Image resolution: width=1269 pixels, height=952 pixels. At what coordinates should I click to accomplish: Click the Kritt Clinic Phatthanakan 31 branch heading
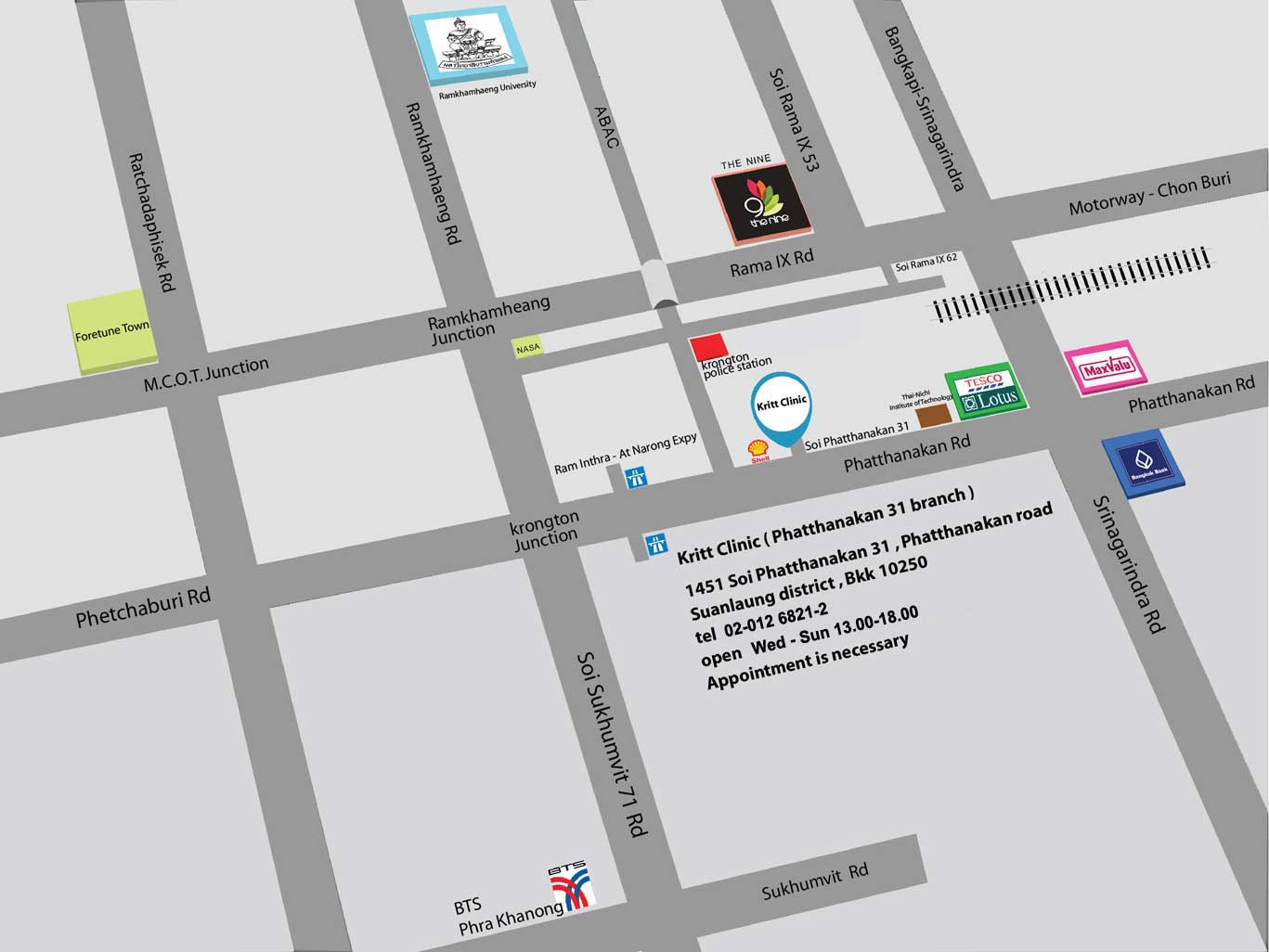point(826,525)
